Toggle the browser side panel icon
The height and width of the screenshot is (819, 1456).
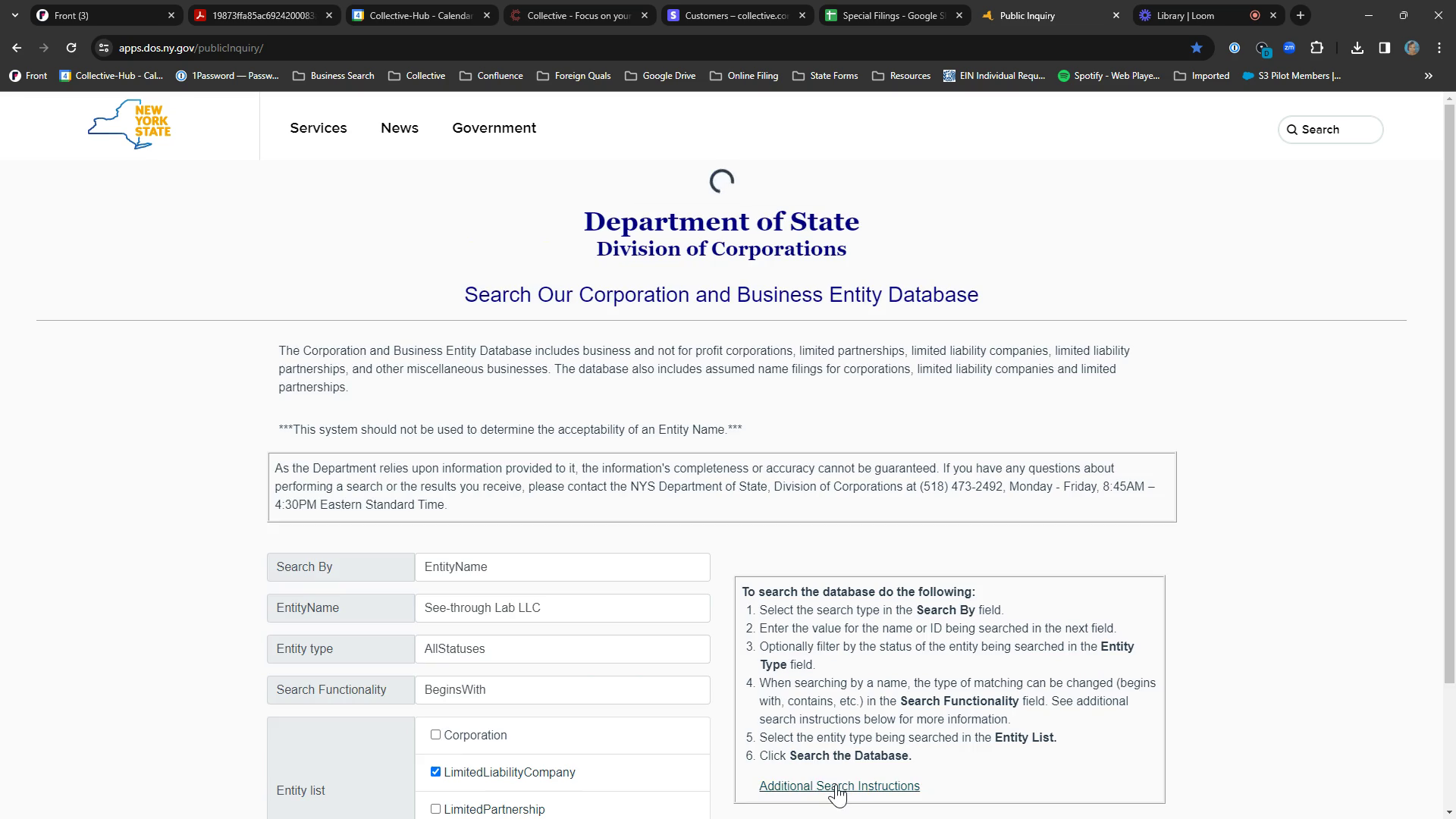(x=1385, y=48)
